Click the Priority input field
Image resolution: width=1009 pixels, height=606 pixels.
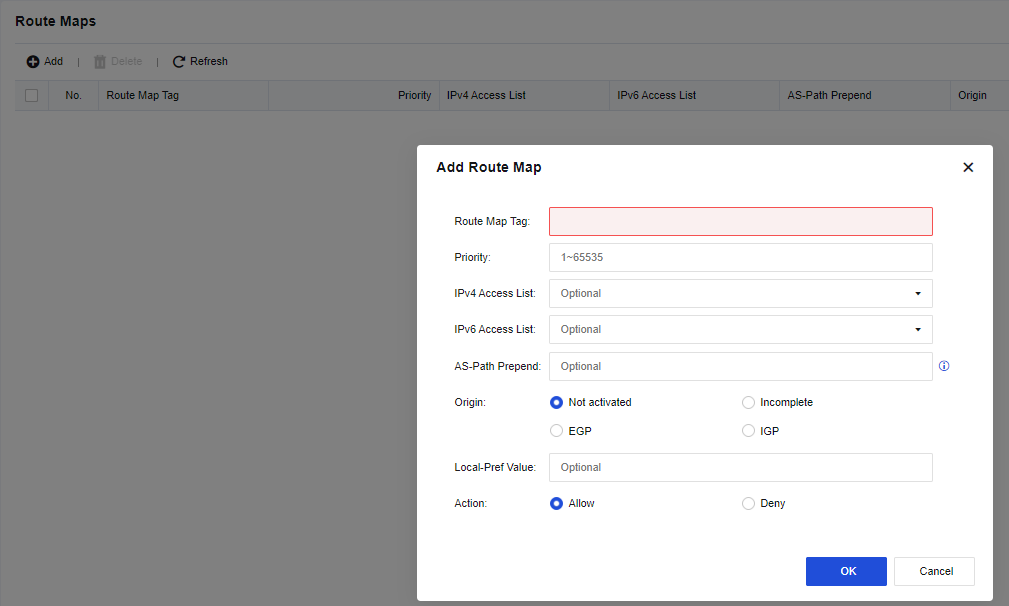tap(740, 257)
